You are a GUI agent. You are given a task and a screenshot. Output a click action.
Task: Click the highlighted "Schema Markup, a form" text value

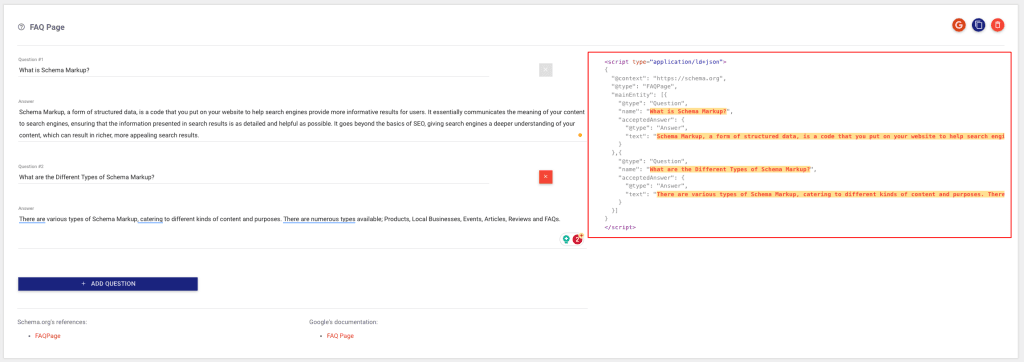pyautogui.click(x=829, y=137)
